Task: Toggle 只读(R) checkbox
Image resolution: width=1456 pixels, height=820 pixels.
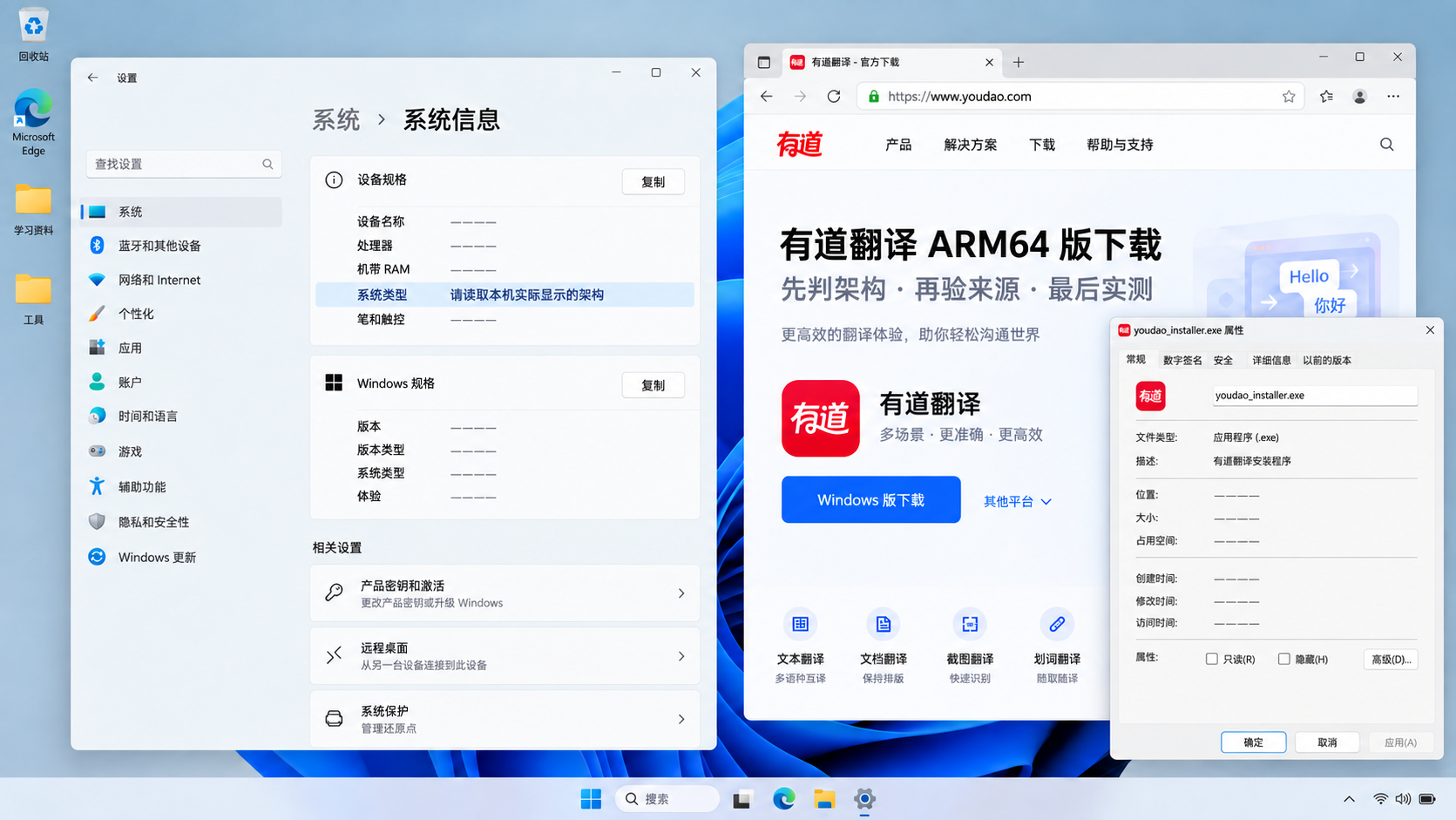Action: [x=1211, y=659]
